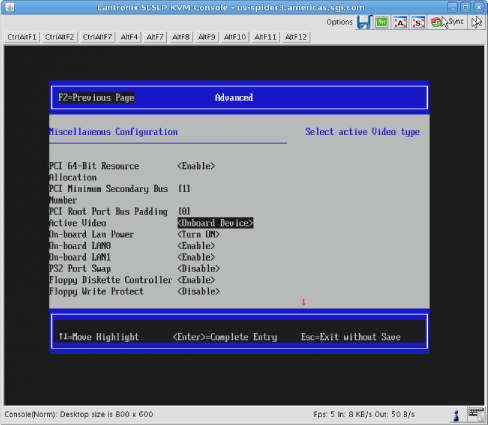Send the AltF11 hotkey

tap(265, 37)
